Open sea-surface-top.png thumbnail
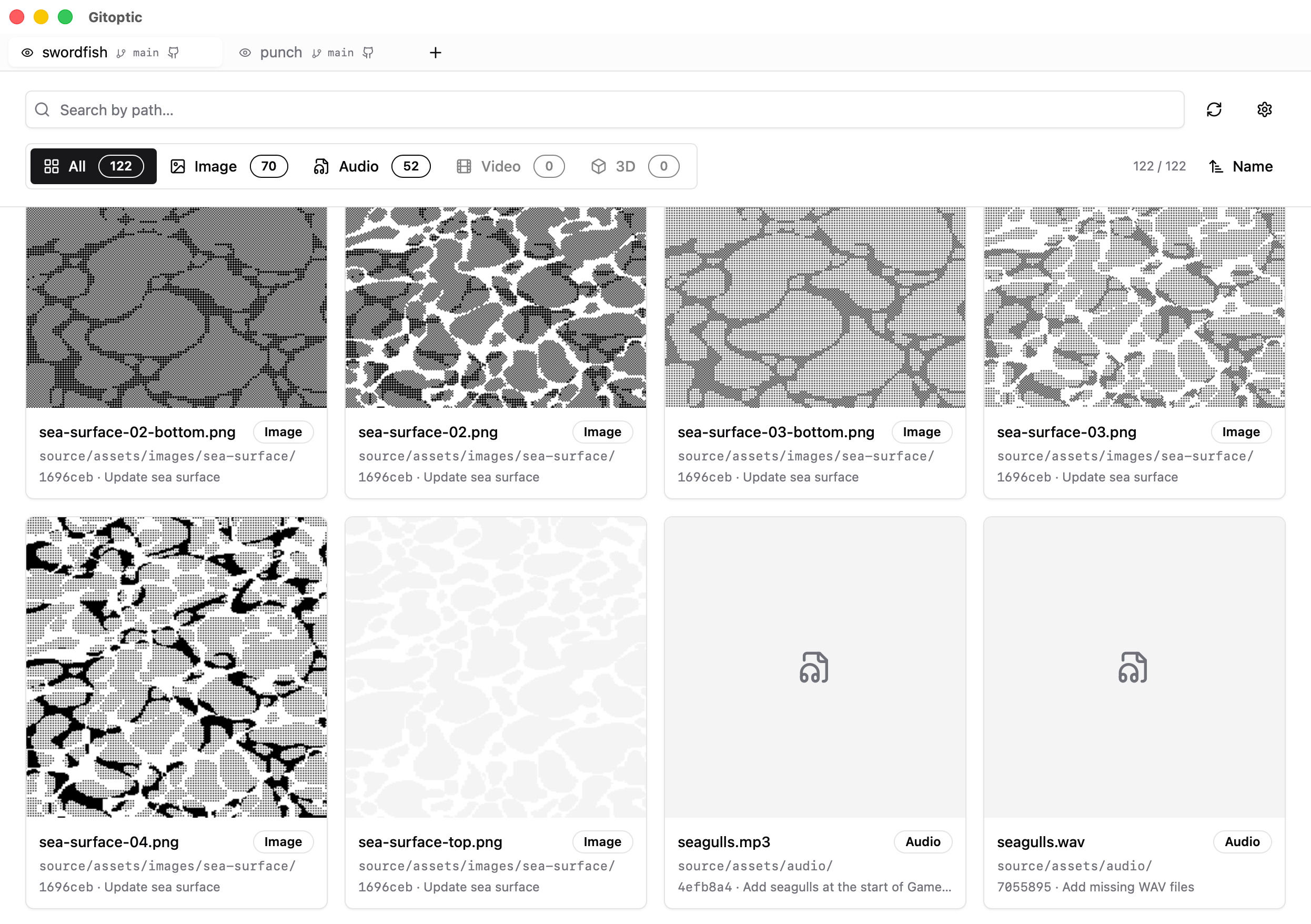 point(496,668)
